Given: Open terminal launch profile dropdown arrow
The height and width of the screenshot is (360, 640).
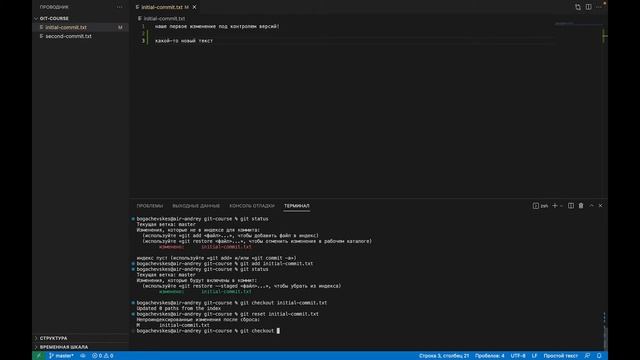Looking at the screenshot, I should click(x=561, y=206).
